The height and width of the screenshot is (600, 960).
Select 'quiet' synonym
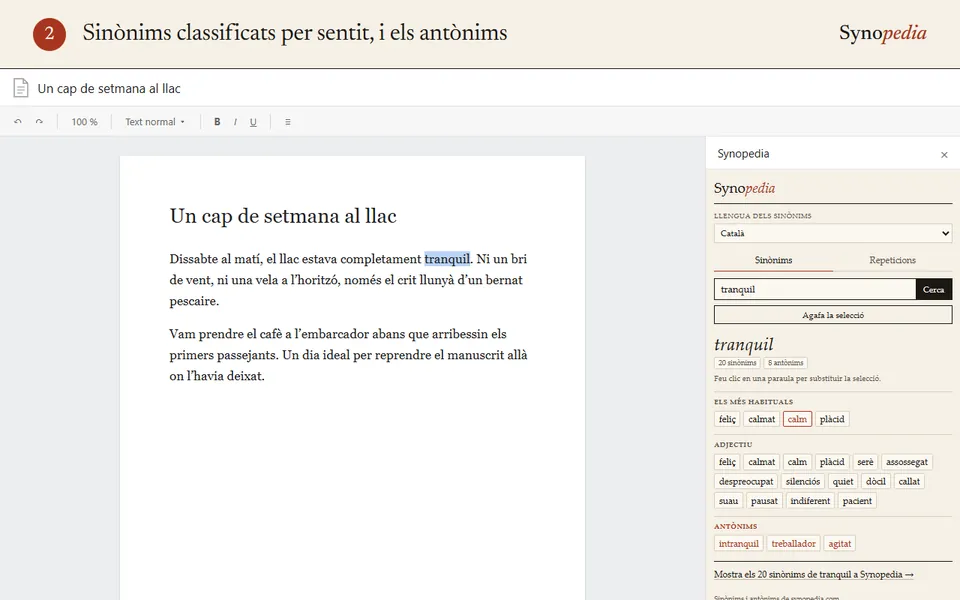[842, 481]
